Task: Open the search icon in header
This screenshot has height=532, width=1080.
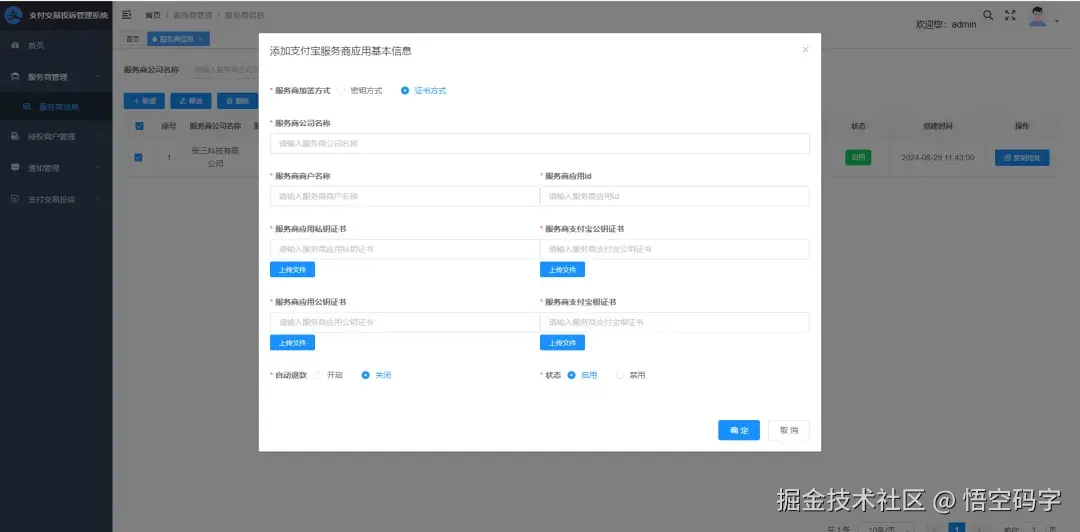Action: (988, 15)
